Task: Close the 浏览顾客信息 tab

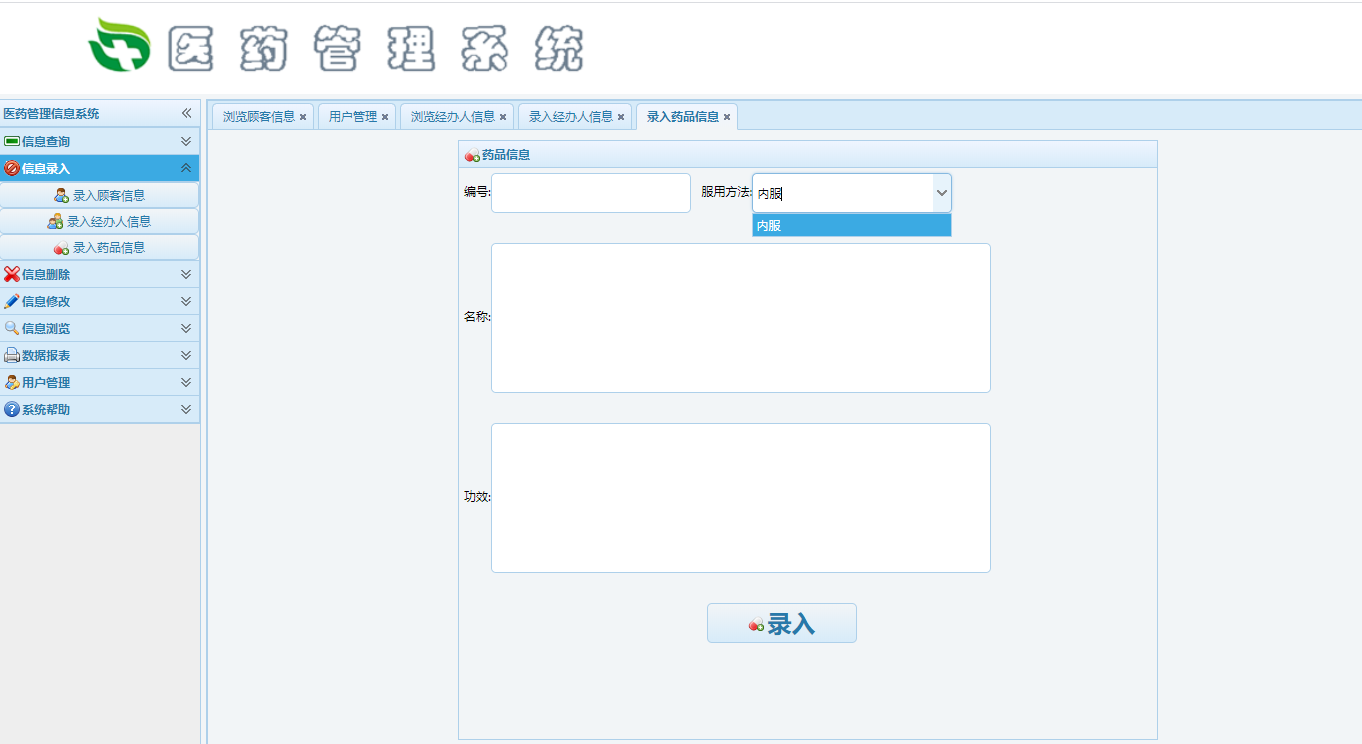Action: 303,117
